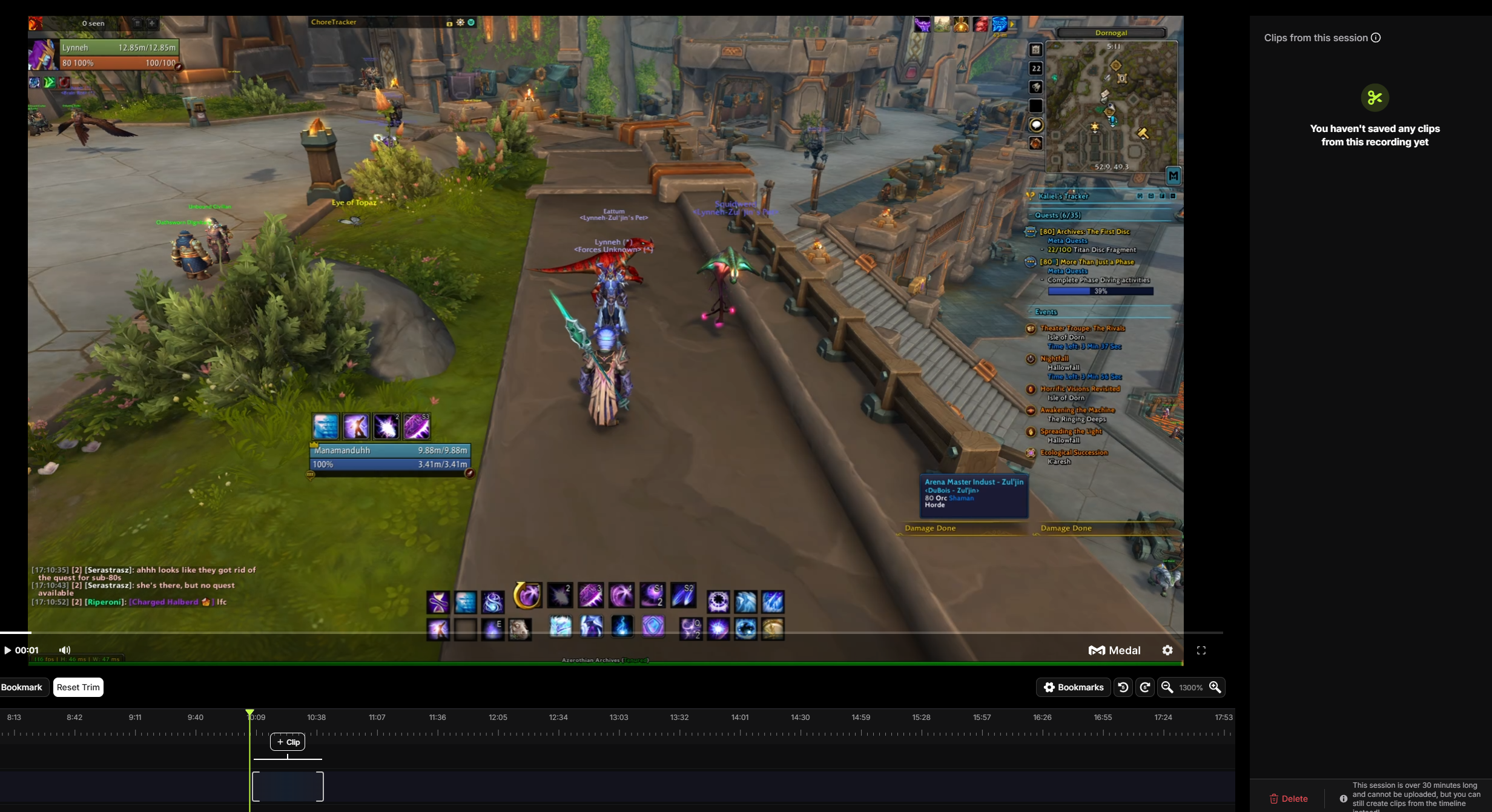Zoom out the timeline

[1167, 687]
